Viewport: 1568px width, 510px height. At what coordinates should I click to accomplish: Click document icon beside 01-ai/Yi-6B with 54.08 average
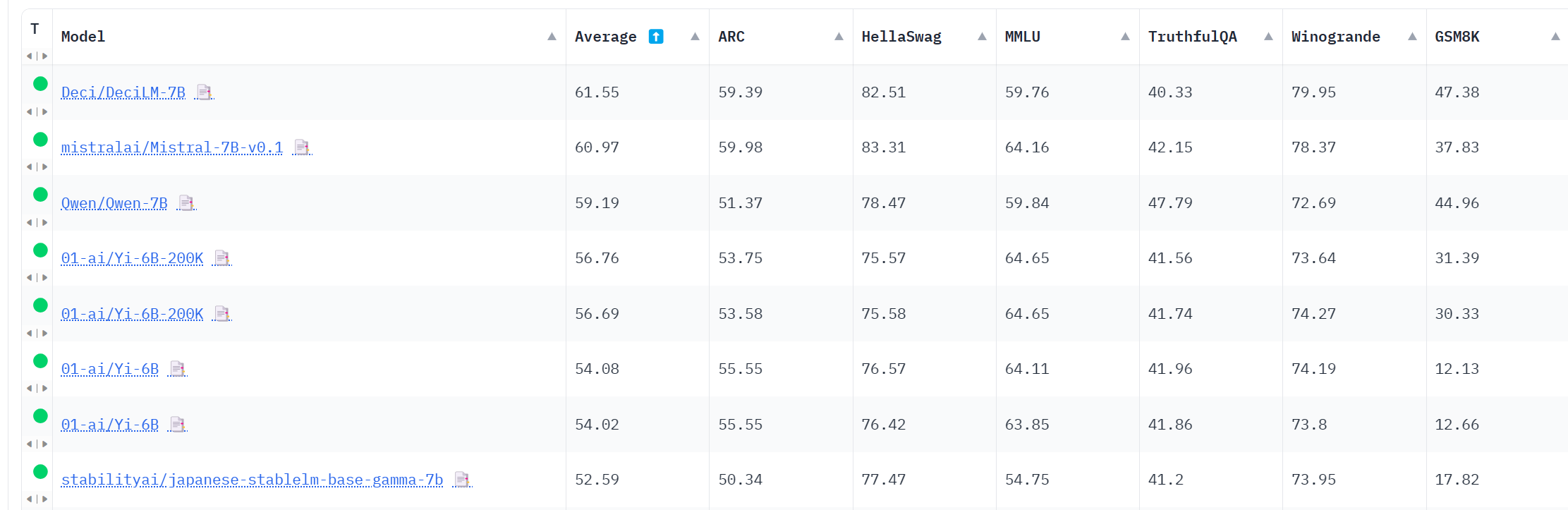(x=178, y=369)
